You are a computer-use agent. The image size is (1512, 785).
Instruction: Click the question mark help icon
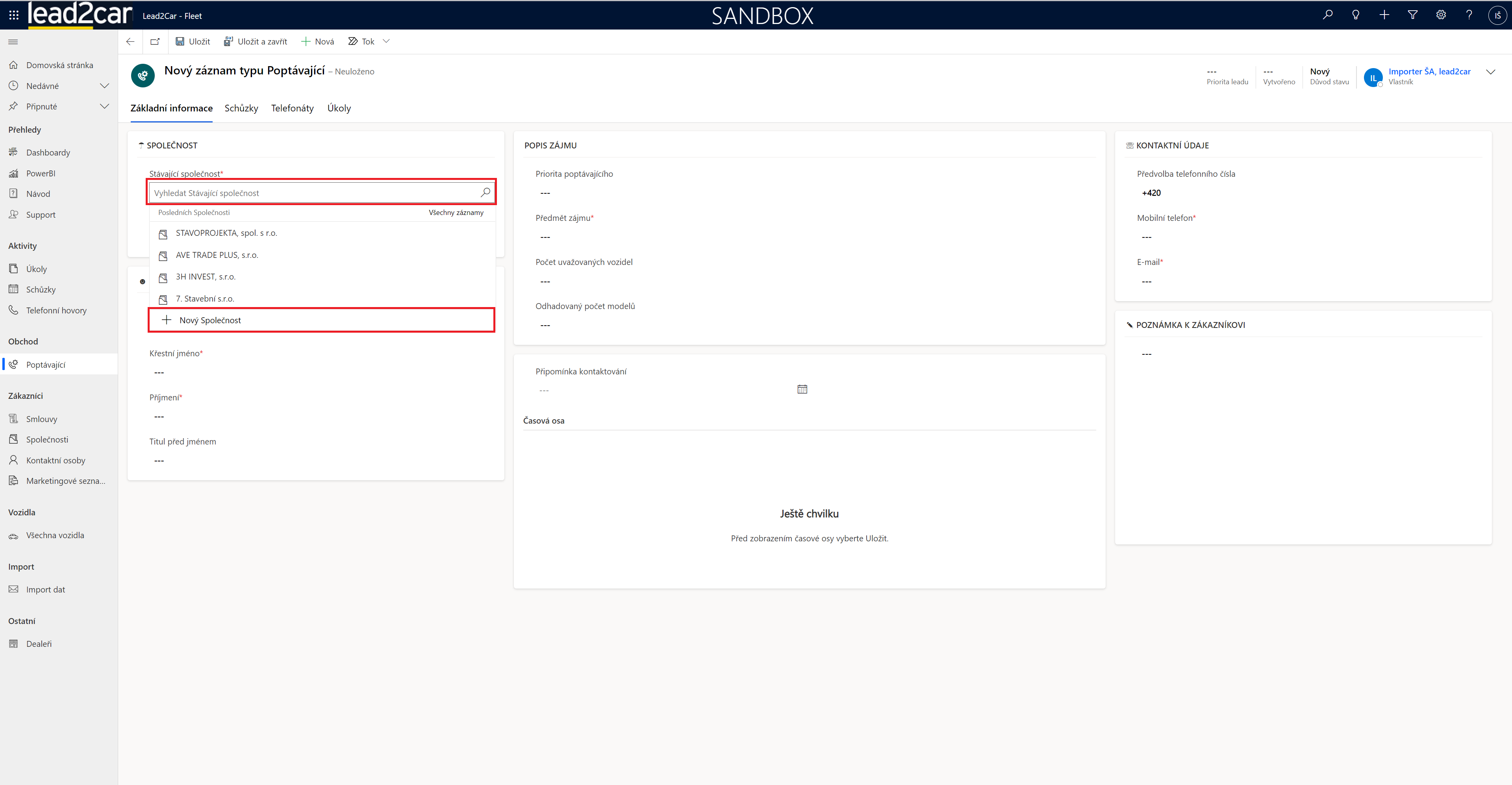(1469, 15)
